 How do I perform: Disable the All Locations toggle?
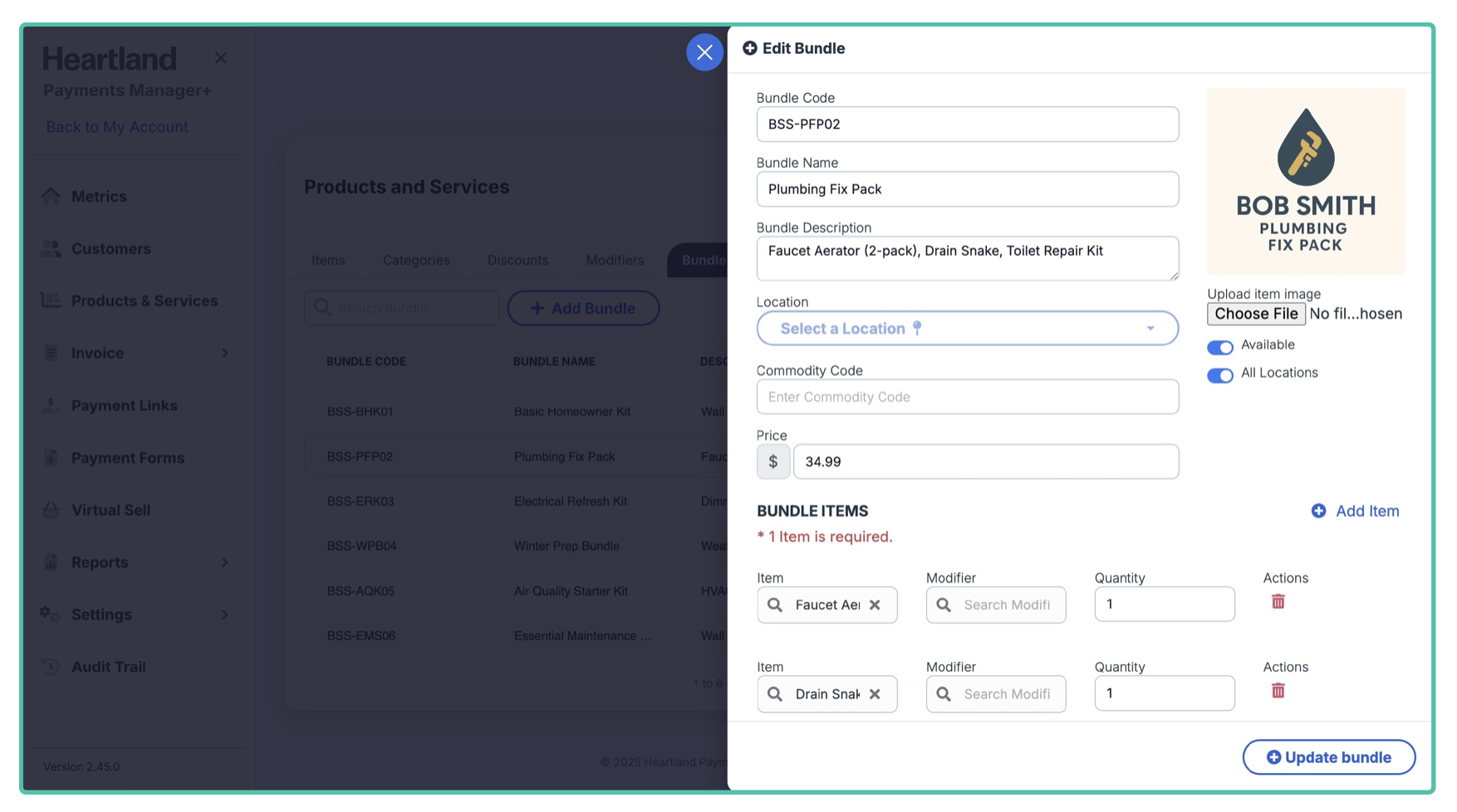coord(1219,375)
